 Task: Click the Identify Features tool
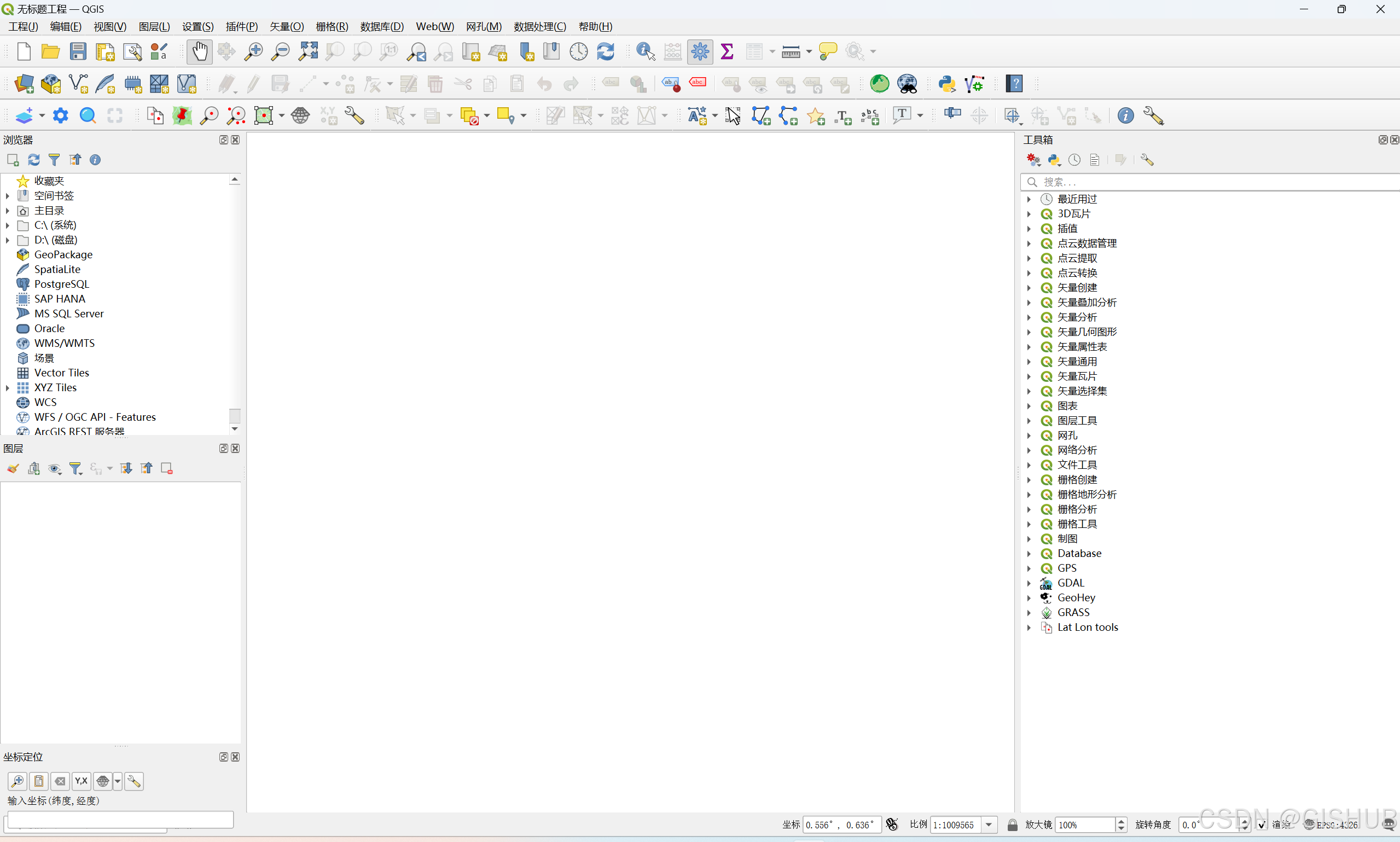(x=646, y=51)
